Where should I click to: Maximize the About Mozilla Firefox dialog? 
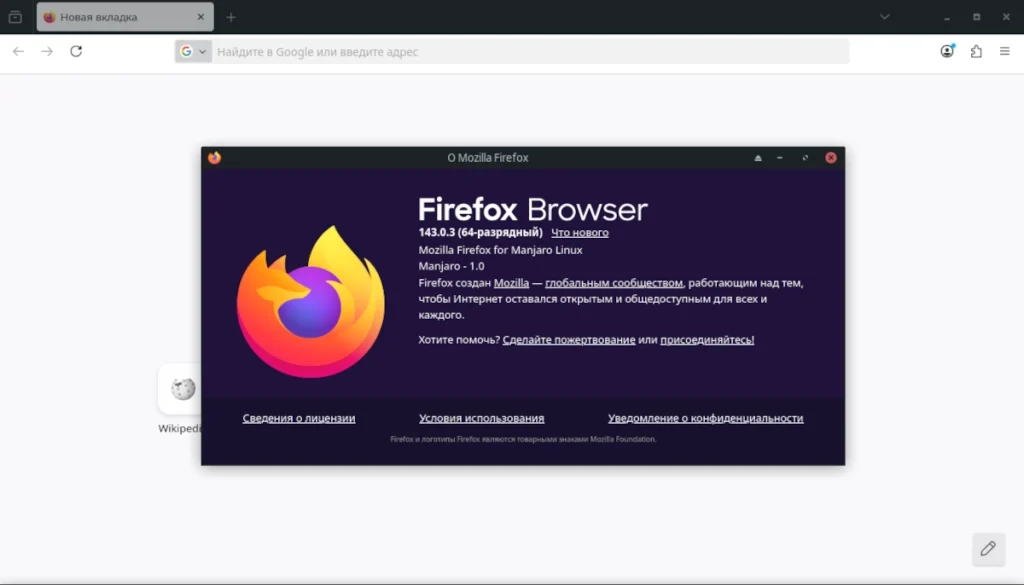(x=805, y=157)
